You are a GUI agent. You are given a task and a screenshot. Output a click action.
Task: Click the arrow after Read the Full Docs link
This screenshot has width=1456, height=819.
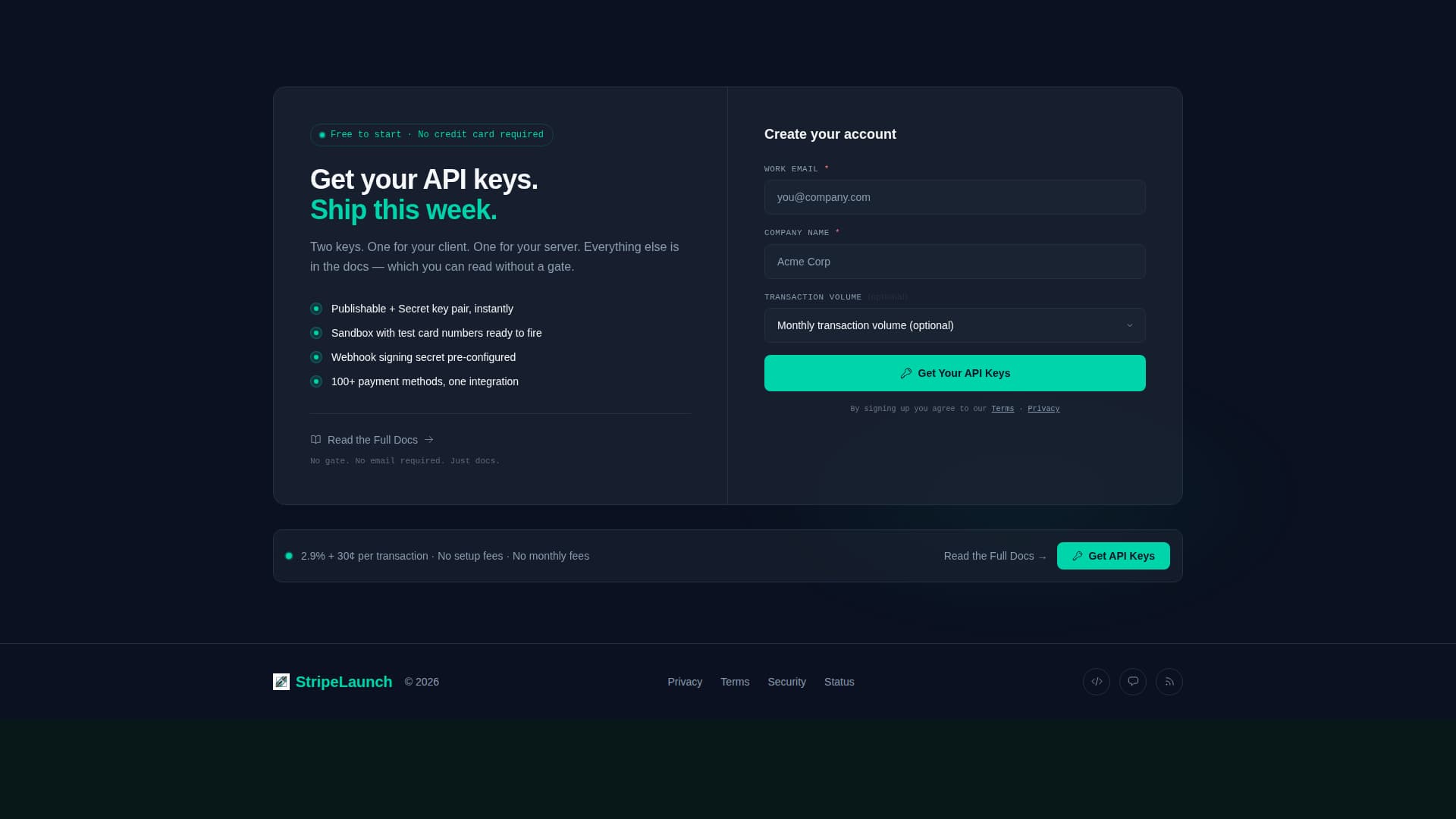point(428,439)
